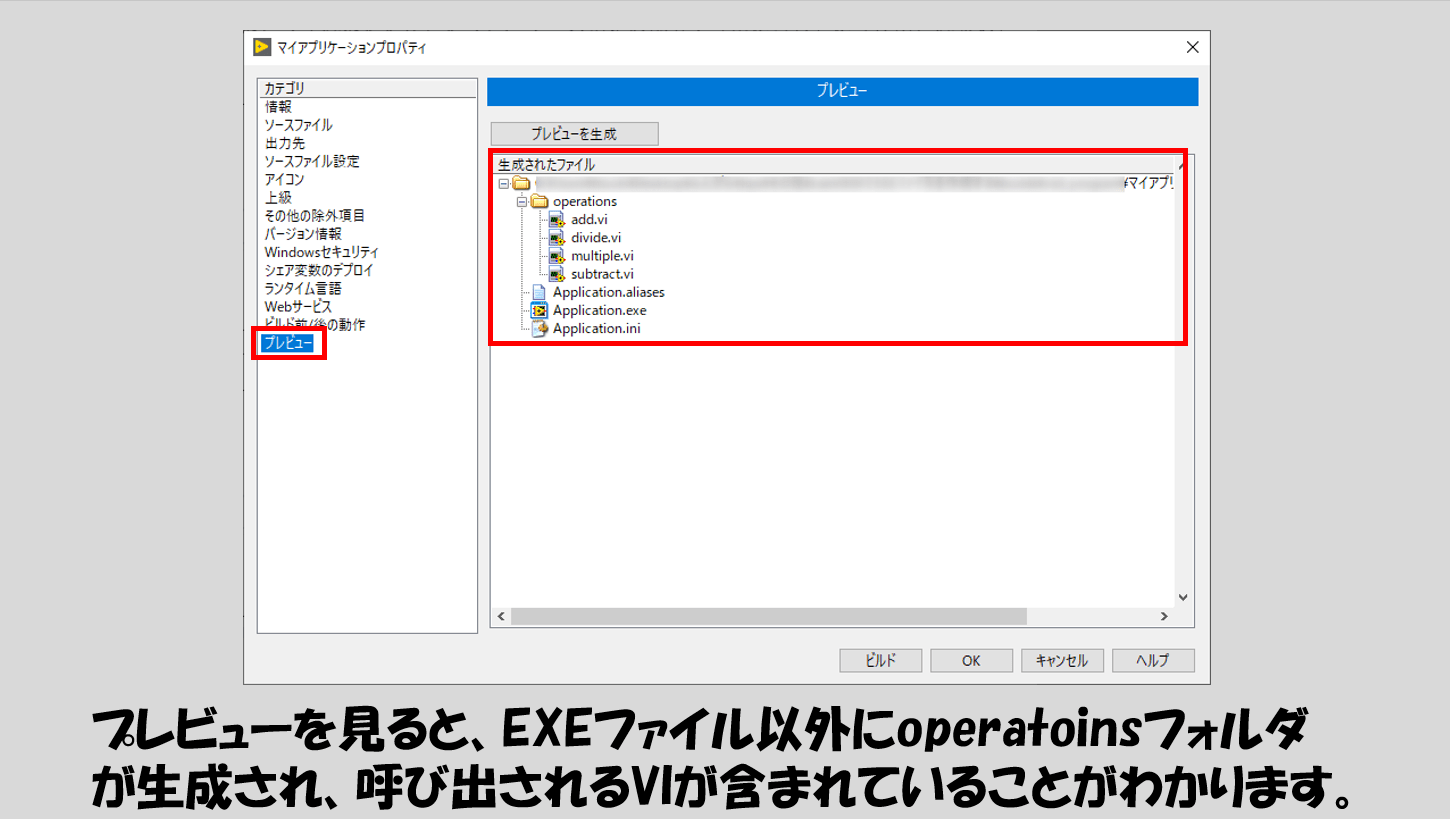1450x819 pixels.
Task: Select the Application.exe executable icon
Action: pyautogui.click(x=540, y=310)
